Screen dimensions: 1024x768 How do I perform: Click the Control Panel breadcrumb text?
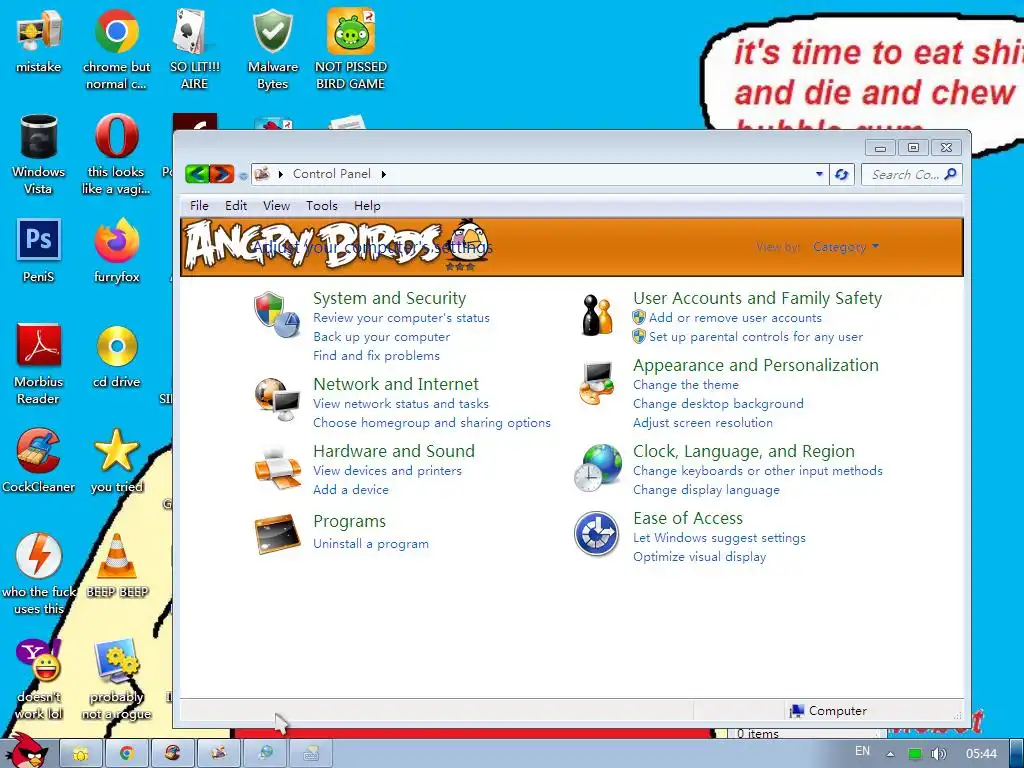[x=332, y=174]
